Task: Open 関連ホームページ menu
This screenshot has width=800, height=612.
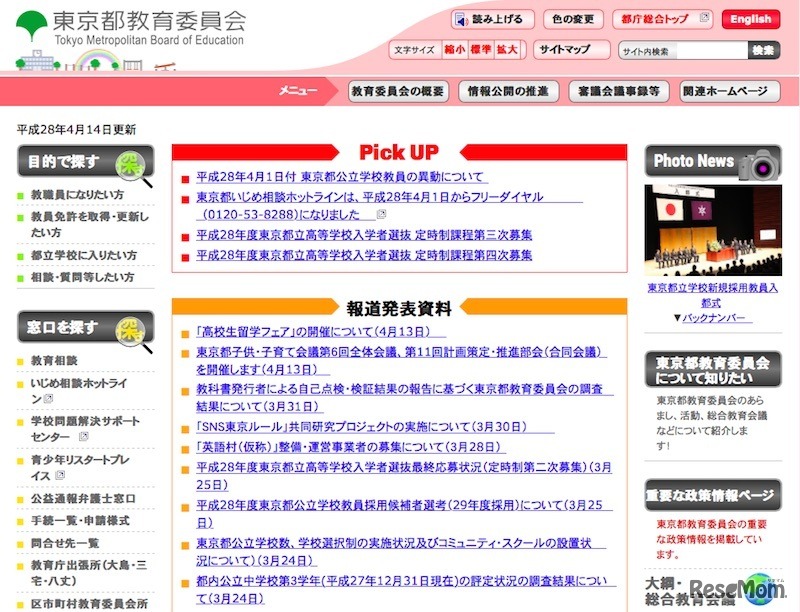Action: tap(730, 92)
